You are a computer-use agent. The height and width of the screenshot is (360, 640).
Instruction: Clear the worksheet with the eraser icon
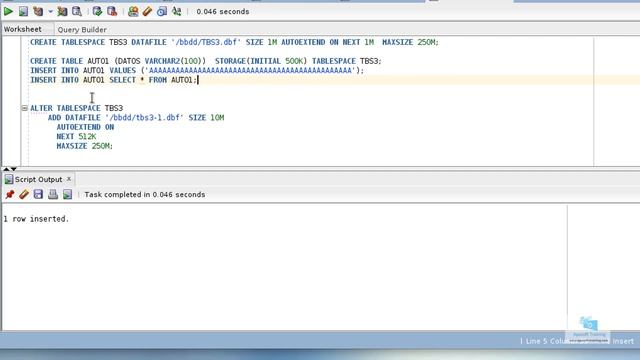click(x=147, y=11)
